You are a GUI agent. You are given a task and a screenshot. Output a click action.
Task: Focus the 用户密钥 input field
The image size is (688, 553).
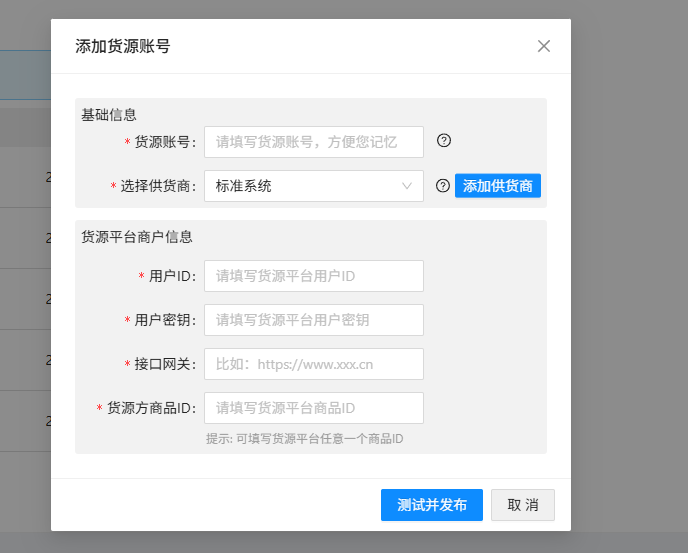click(314, 320)
